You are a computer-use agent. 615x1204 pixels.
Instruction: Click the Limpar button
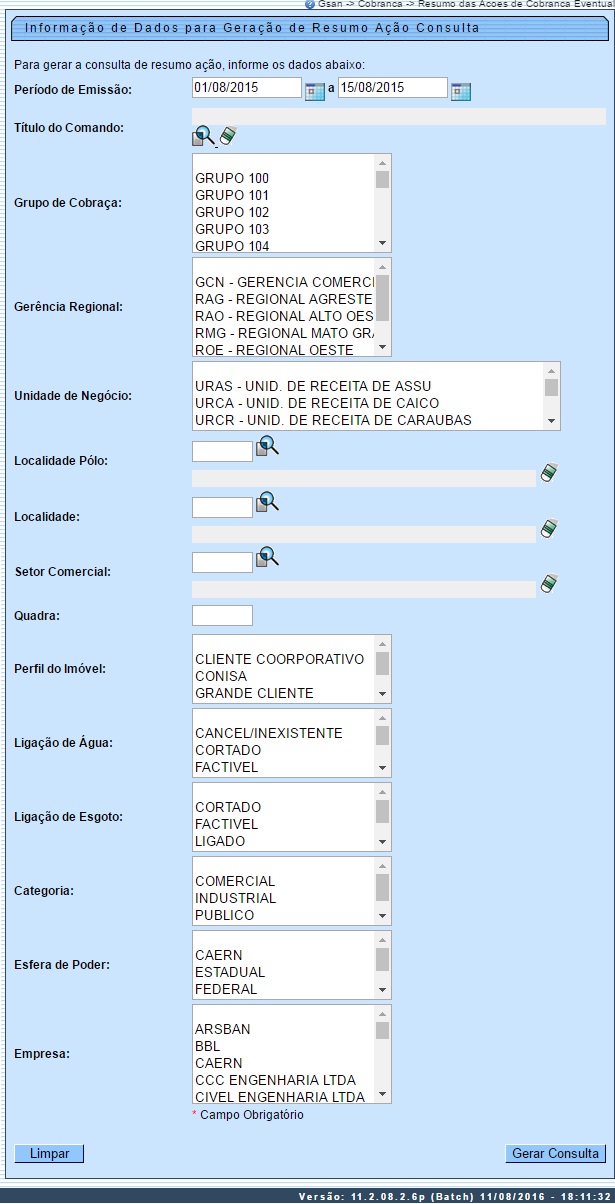(x=49, y=1153)
